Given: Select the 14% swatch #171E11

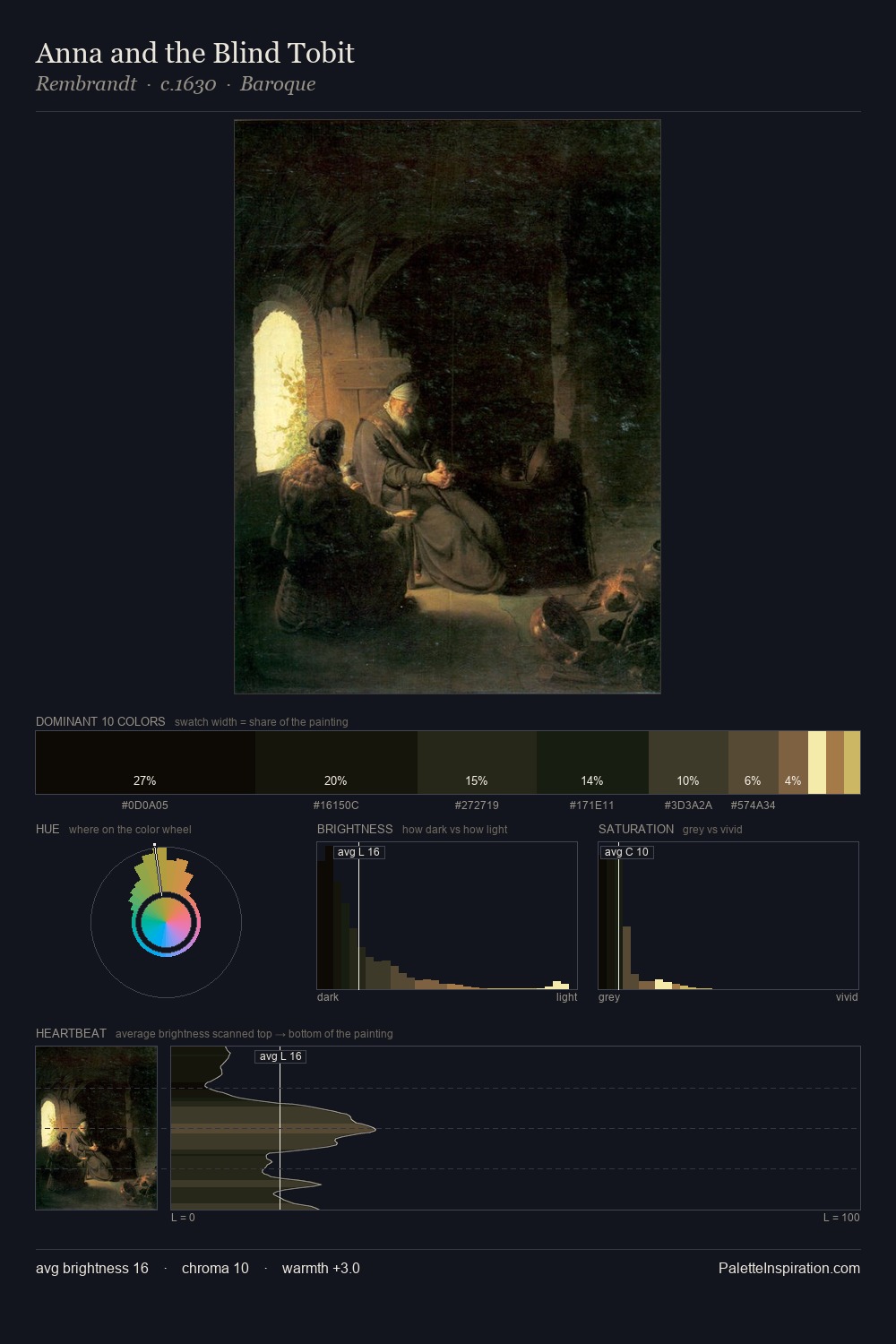Looking at the screenshot, I should click(592, 762).
